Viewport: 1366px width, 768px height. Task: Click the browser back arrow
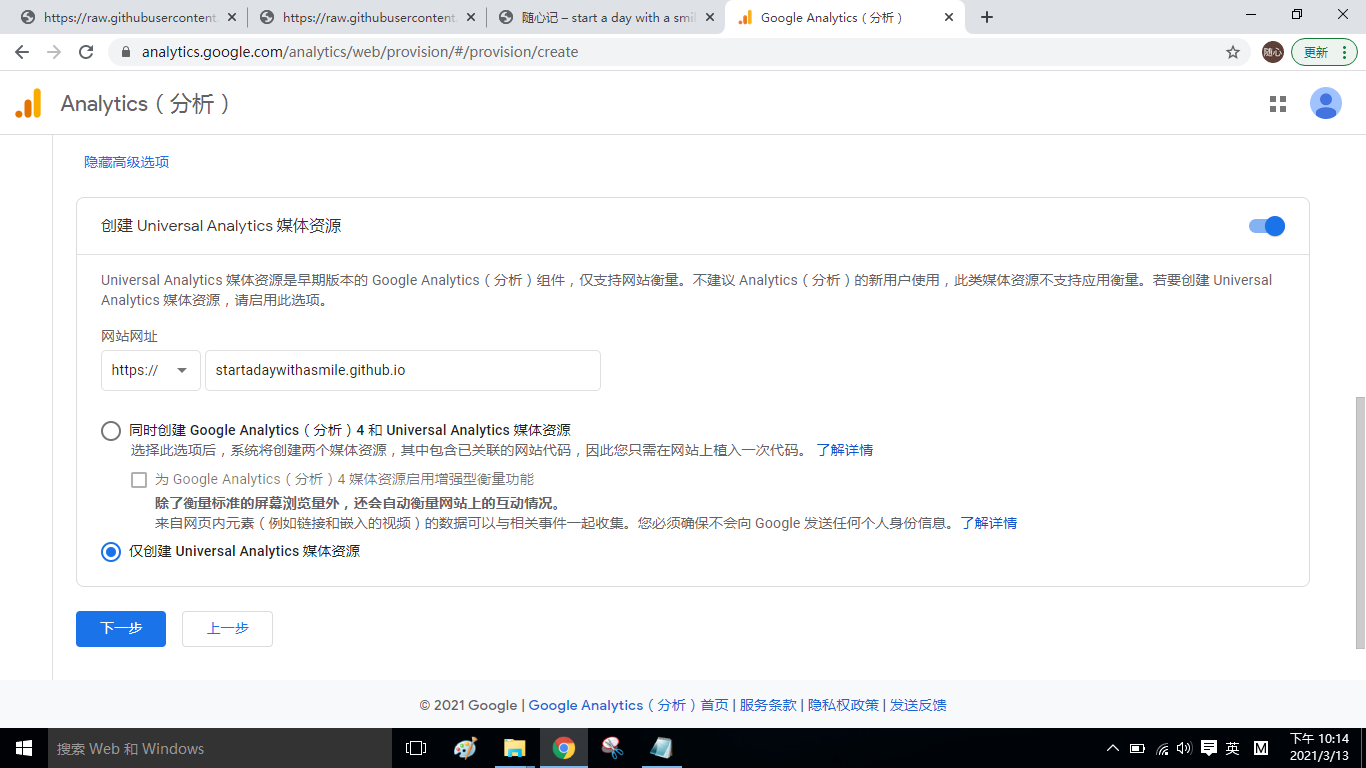click(x=22, y=52)
